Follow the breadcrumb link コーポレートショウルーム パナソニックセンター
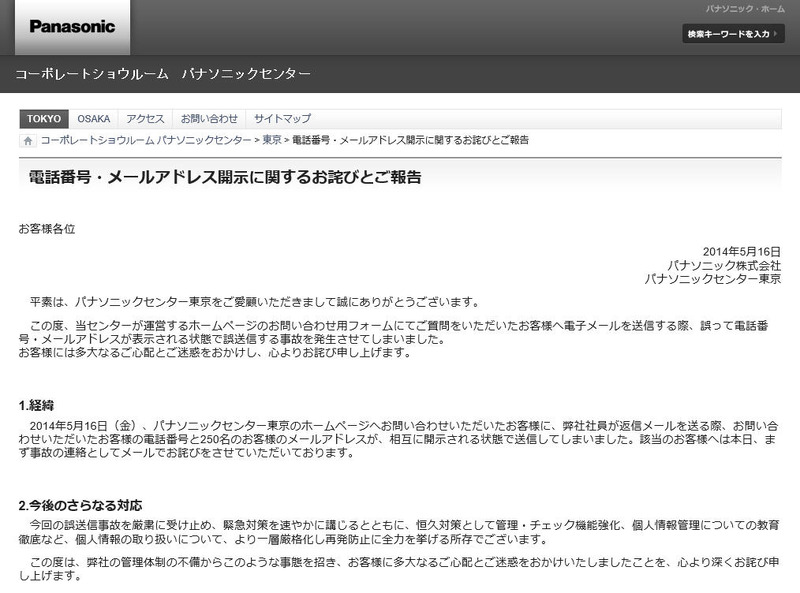 pyautogui.click(x=146, y=141)
